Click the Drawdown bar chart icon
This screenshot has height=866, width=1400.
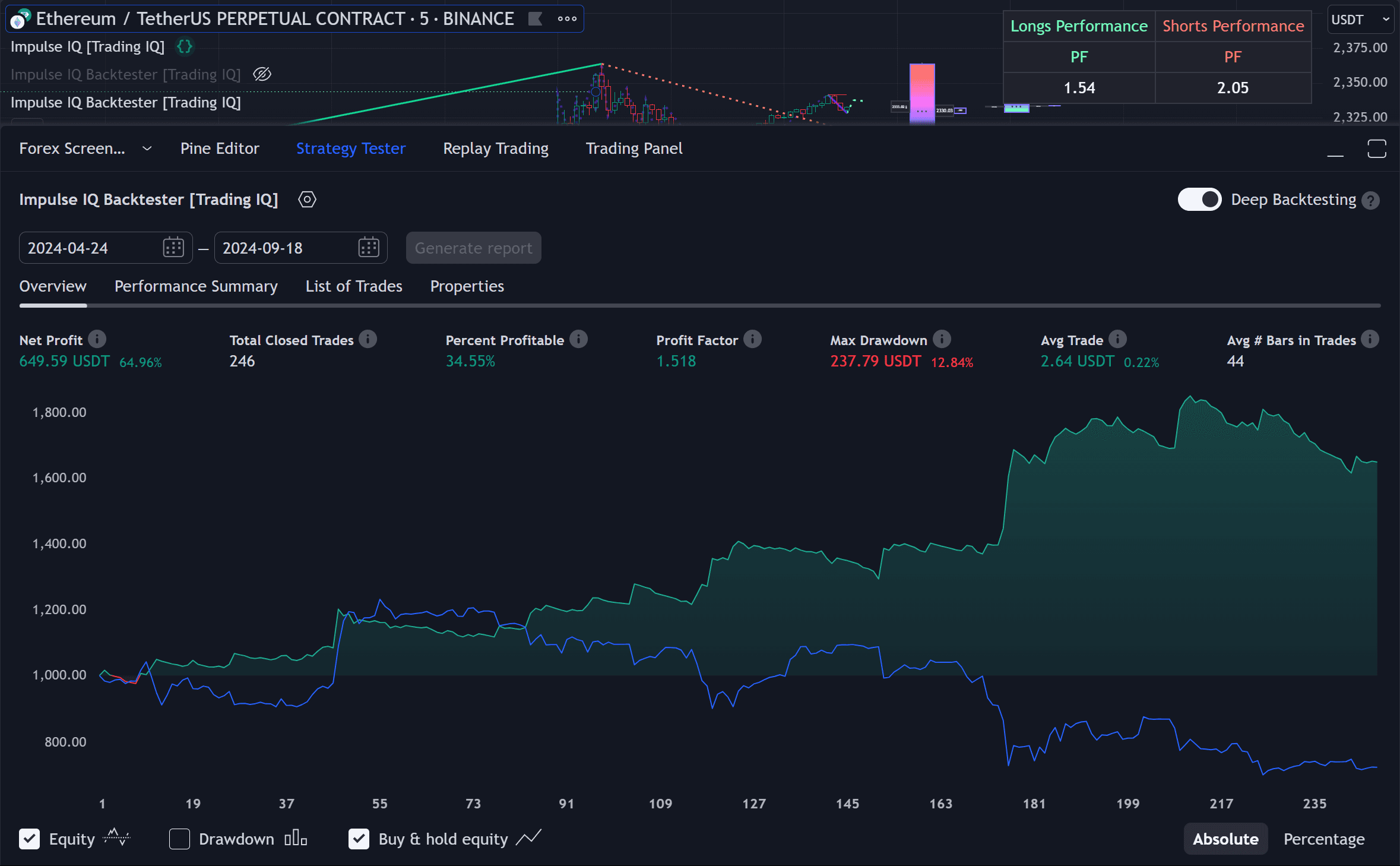296,838
